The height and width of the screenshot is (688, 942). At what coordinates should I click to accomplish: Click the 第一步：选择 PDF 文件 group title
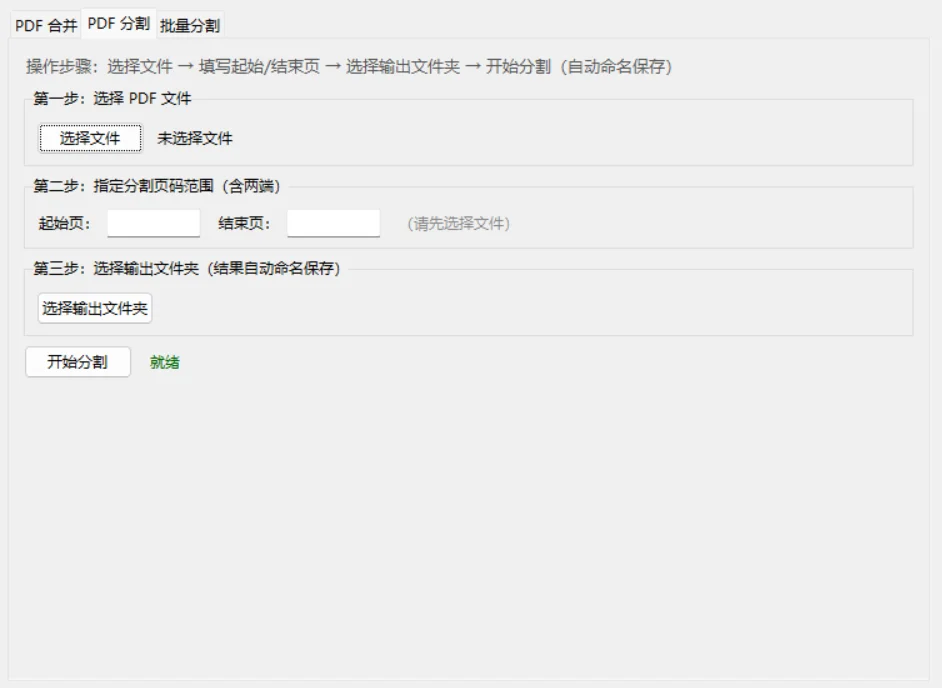[112, 99]
